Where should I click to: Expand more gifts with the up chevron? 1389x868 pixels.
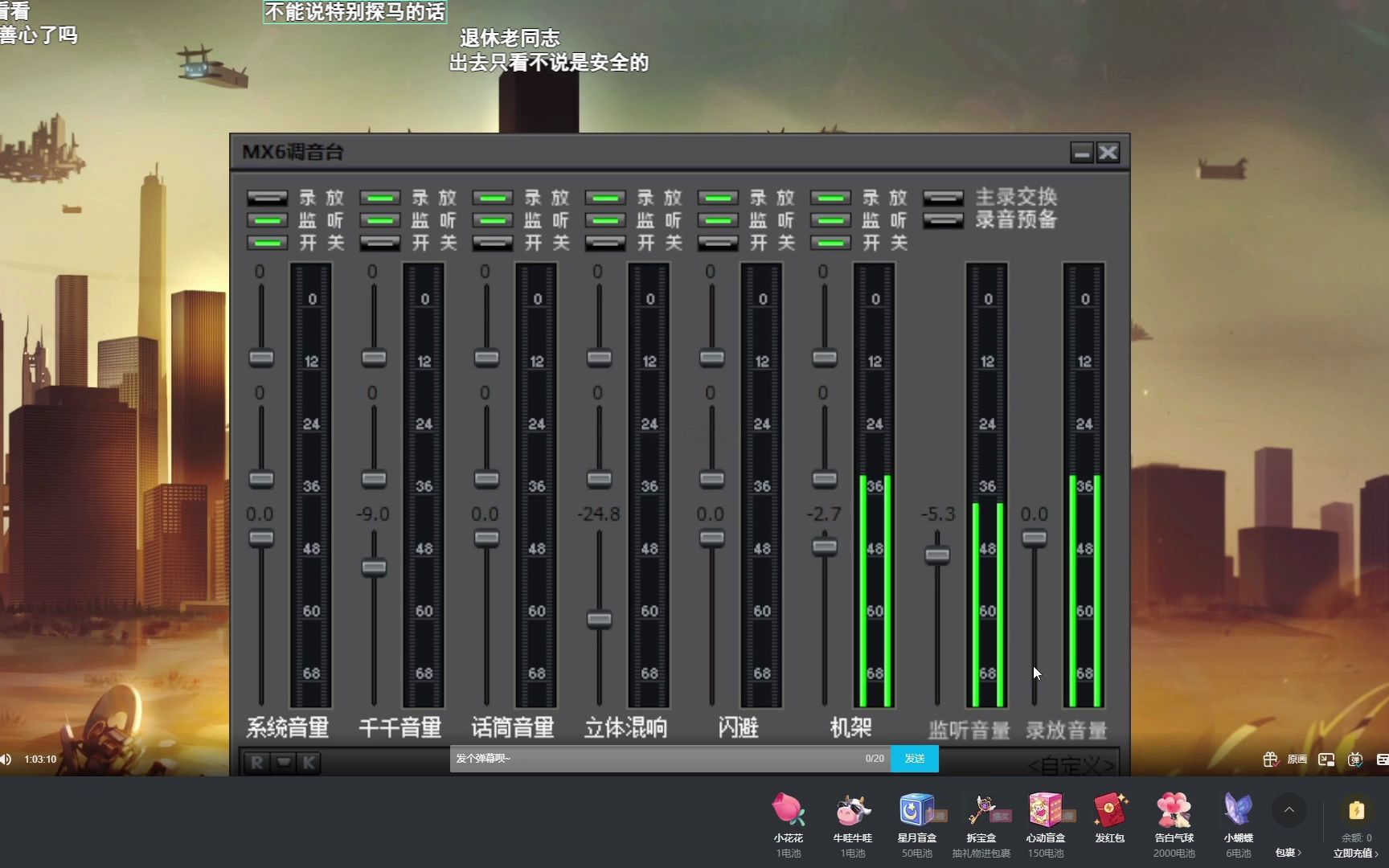[x=1289, y=810]
